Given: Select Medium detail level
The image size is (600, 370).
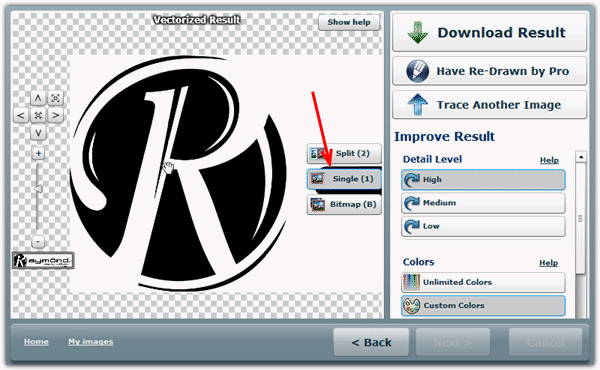Looking at the screenshot, I should point(483,203).
